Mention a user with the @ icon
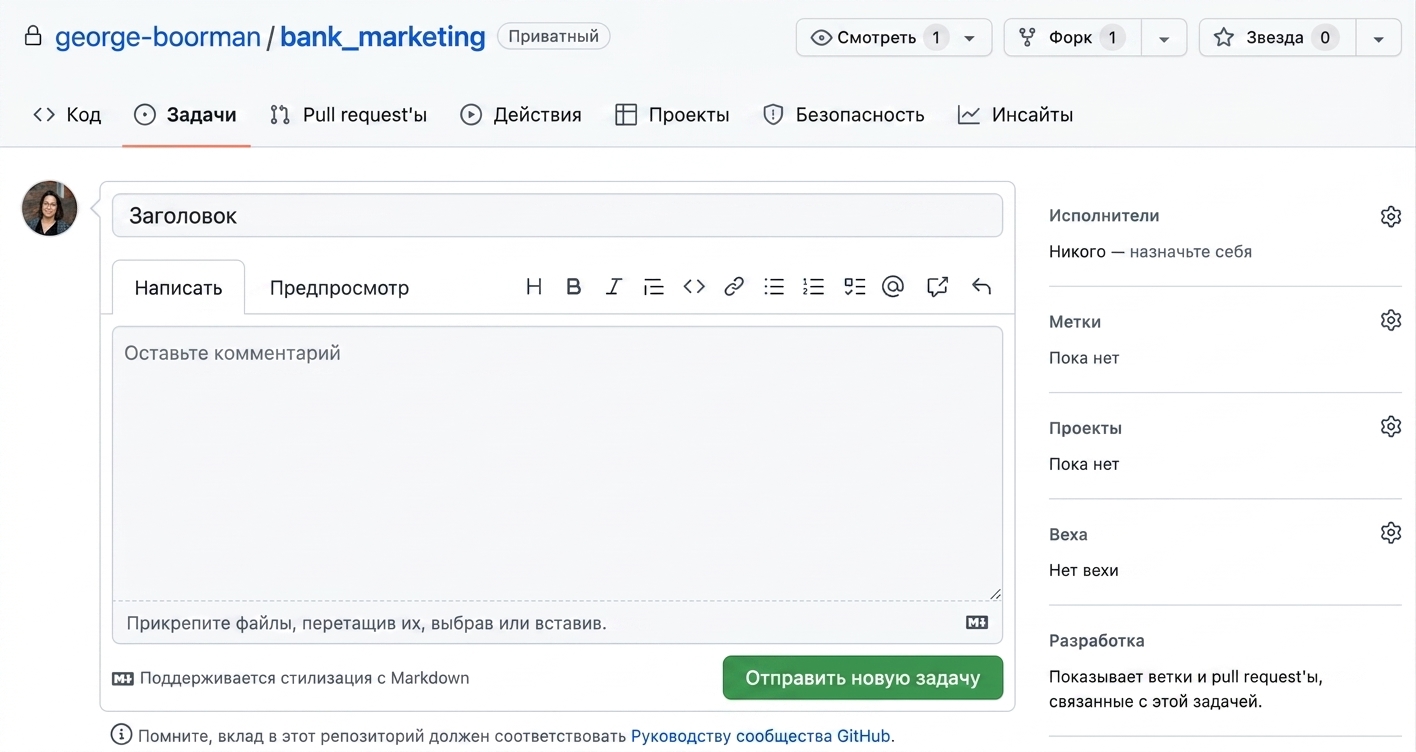Screen dimensions: 1416x752 893,287
